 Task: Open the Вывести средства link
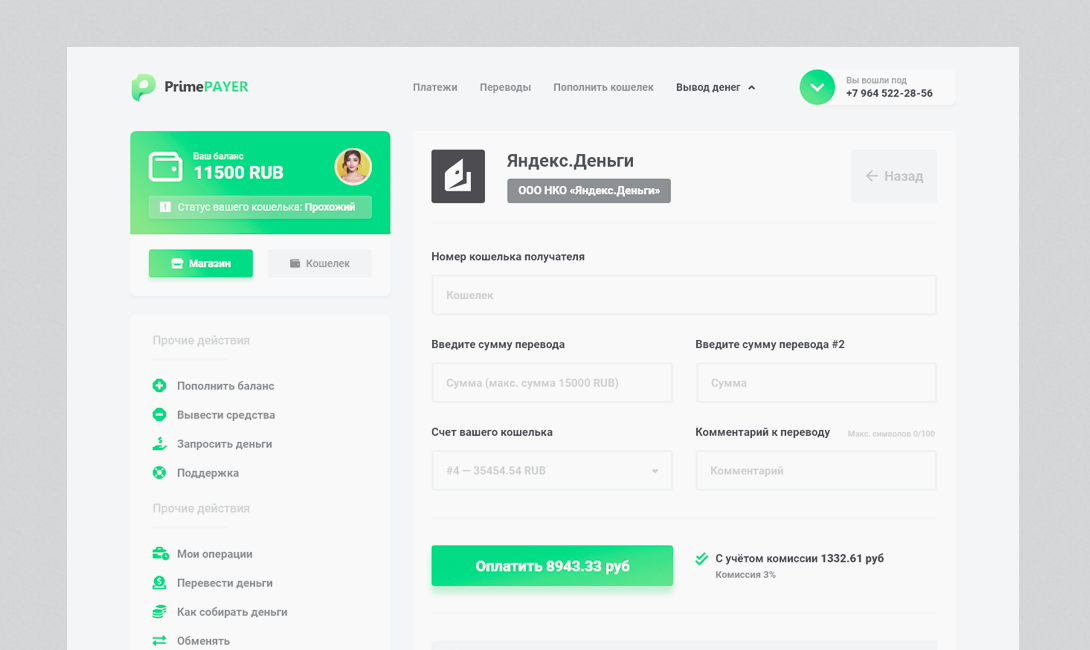(x=226, y=415)
